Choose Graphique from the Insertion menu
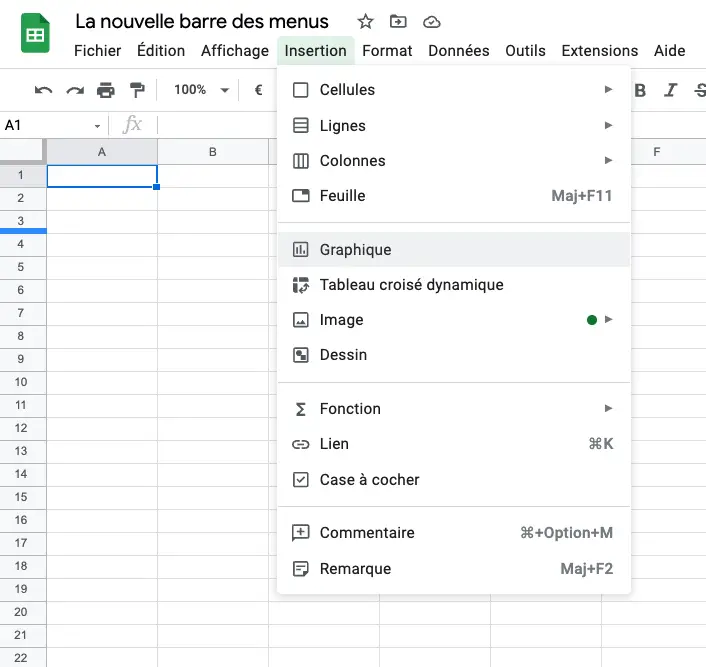The width and height of the screenshot is (706, 667). click(x=454, y=250)
